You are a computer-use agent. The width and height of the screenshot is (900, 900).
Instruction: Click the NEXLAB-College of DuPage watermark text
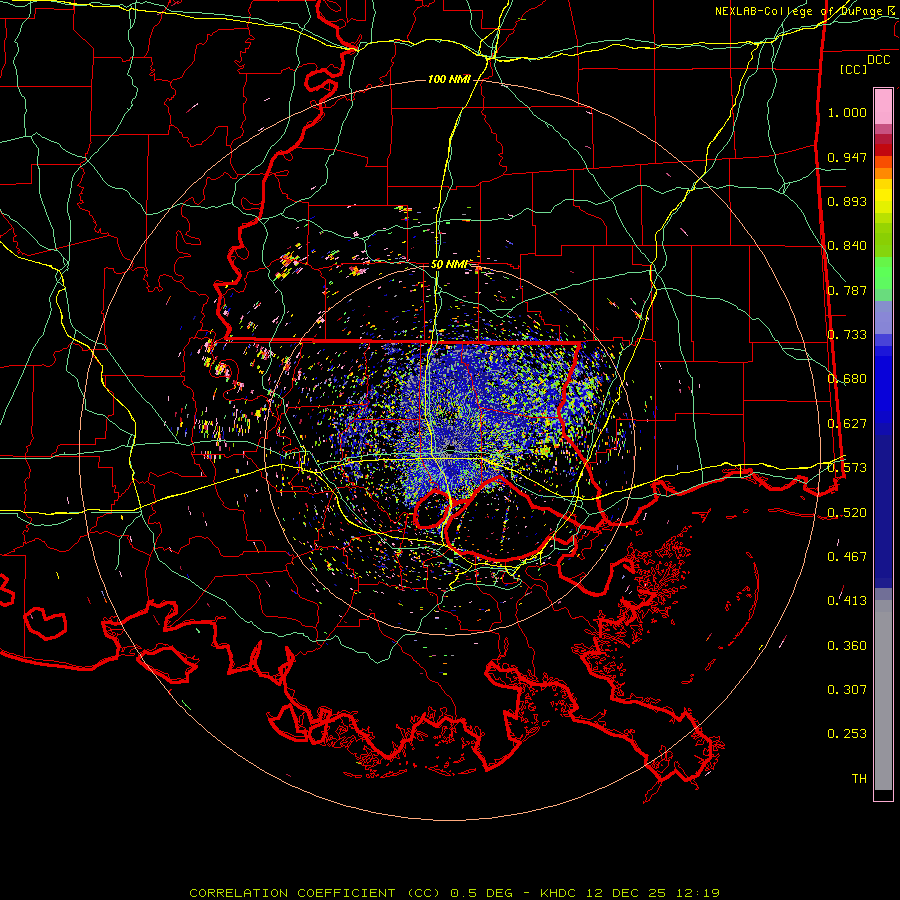[801, 11]
